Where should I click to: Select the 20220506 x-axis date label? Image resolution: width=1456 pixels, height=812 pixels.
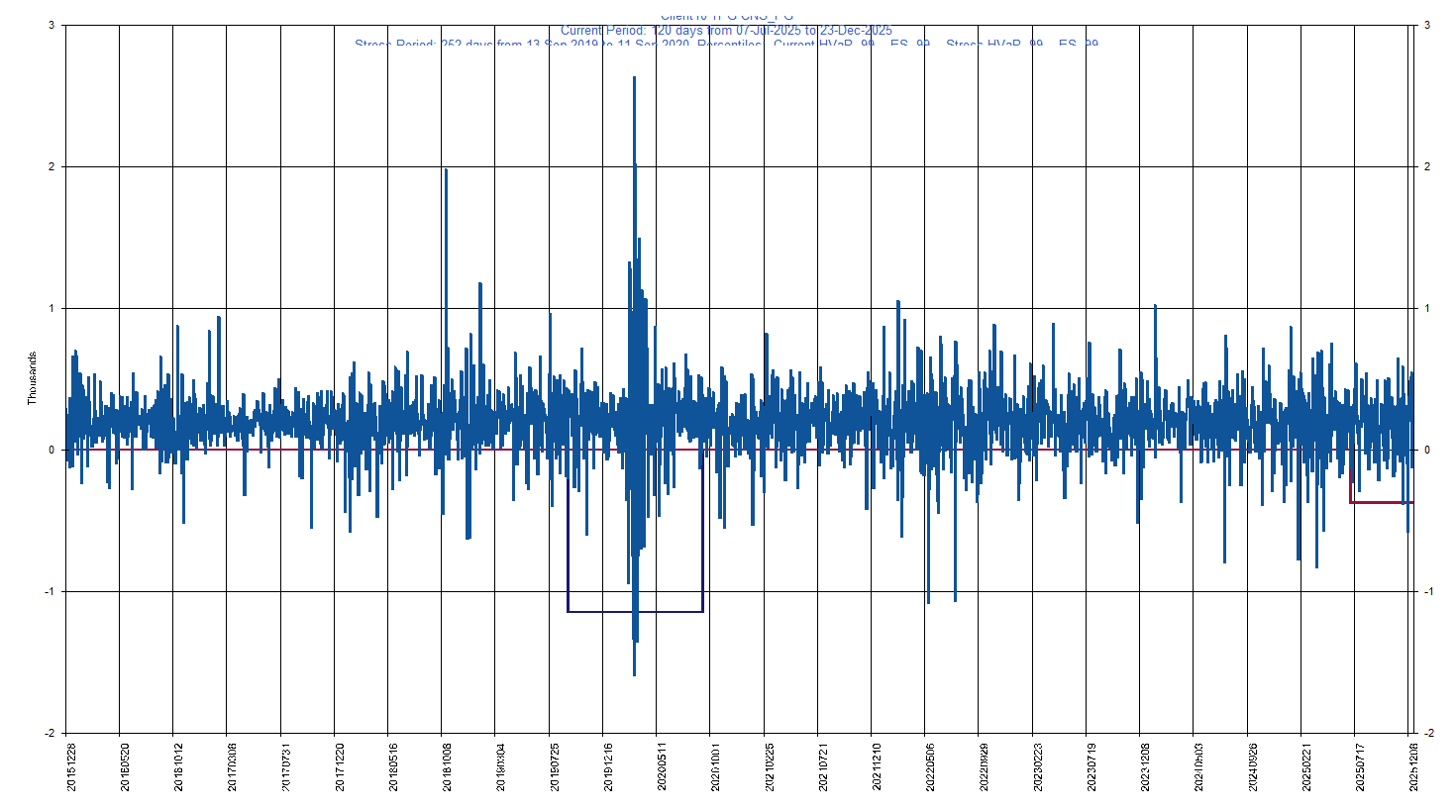click(x=929, y=767)
